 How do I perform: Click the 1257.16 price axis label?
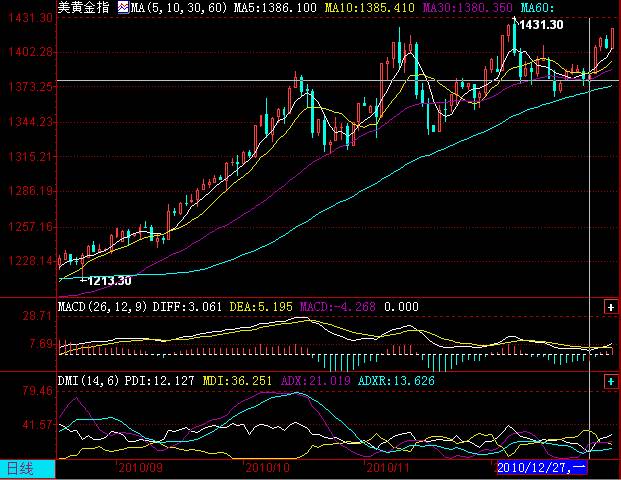tap(31, 227)
